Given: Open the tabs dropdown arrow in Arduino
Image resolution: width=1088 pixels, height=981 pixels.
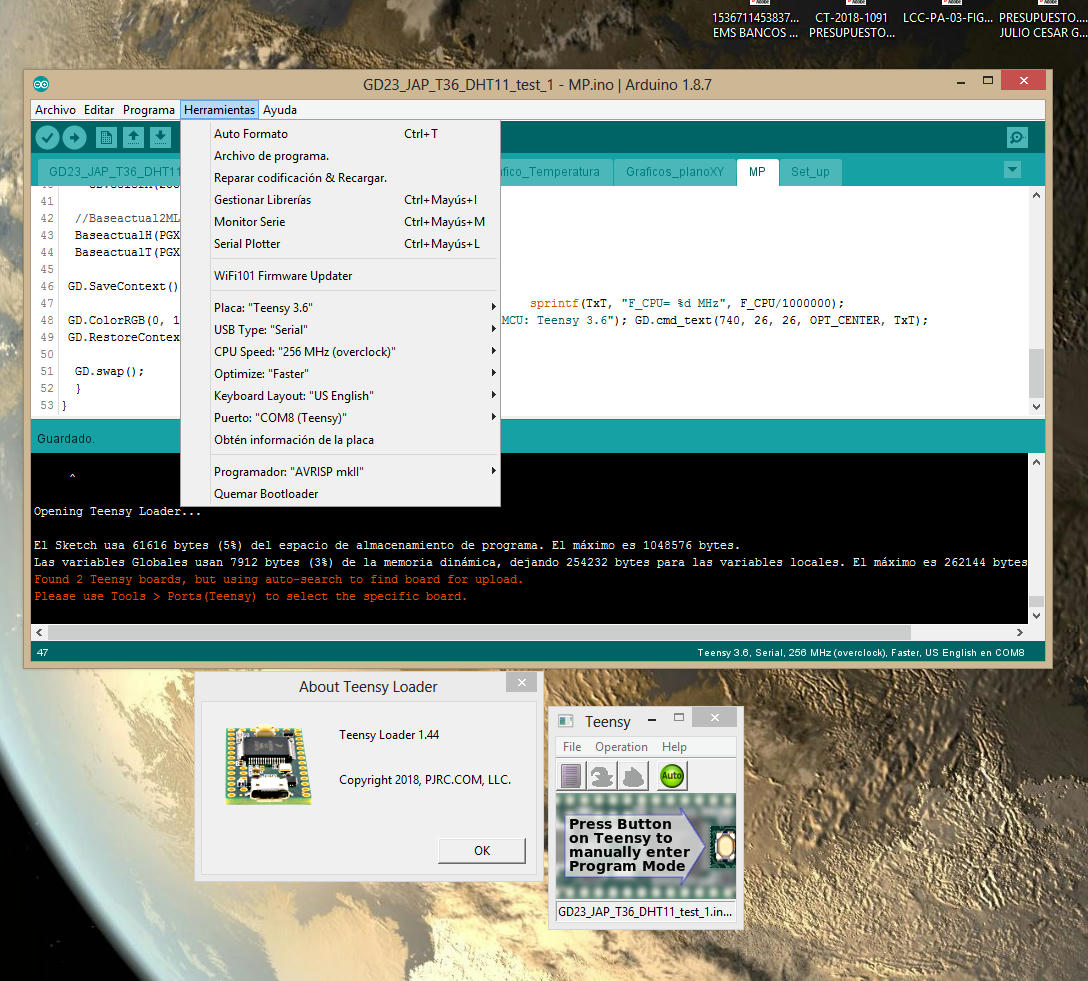Looking at the screenshot, I should [1012, 169].
